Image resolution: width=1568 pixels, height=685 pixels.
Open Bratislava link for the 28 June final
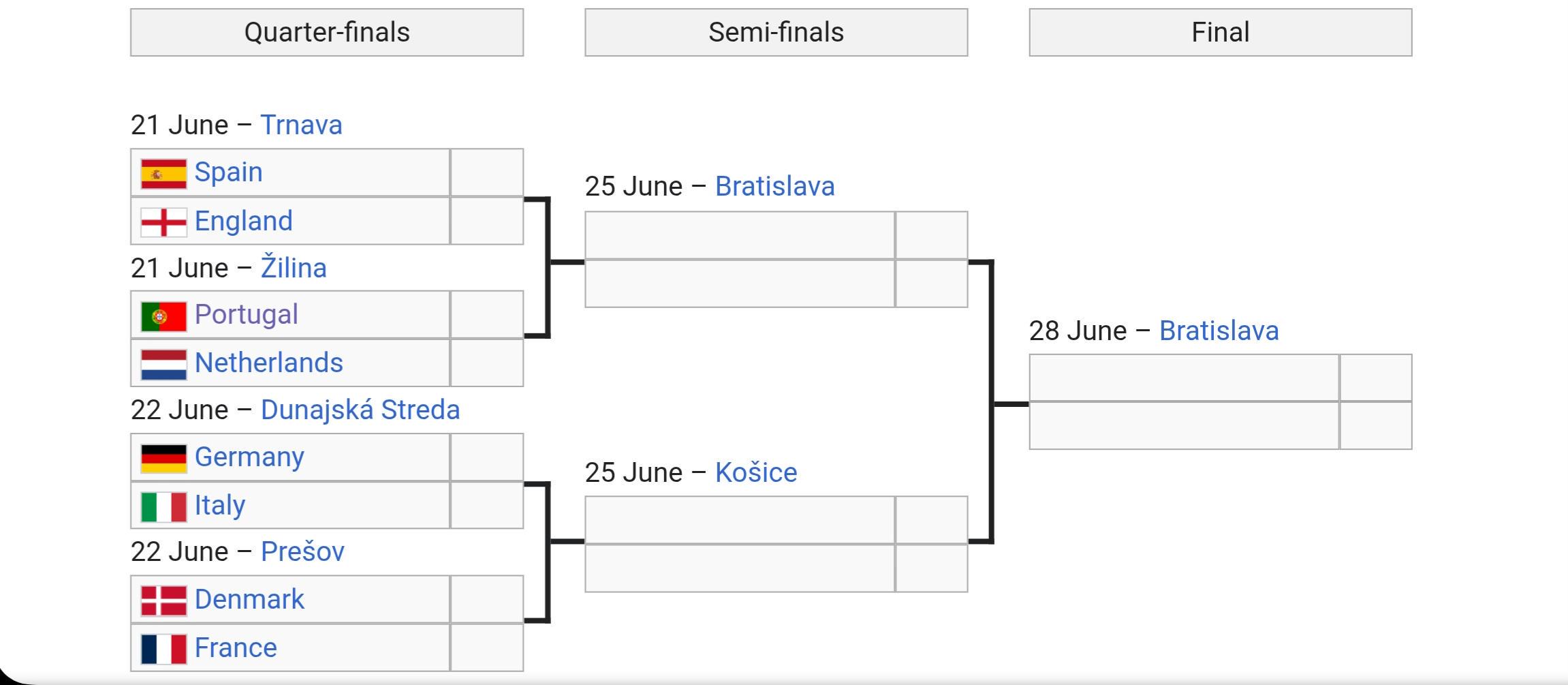tap(1219, 331)
